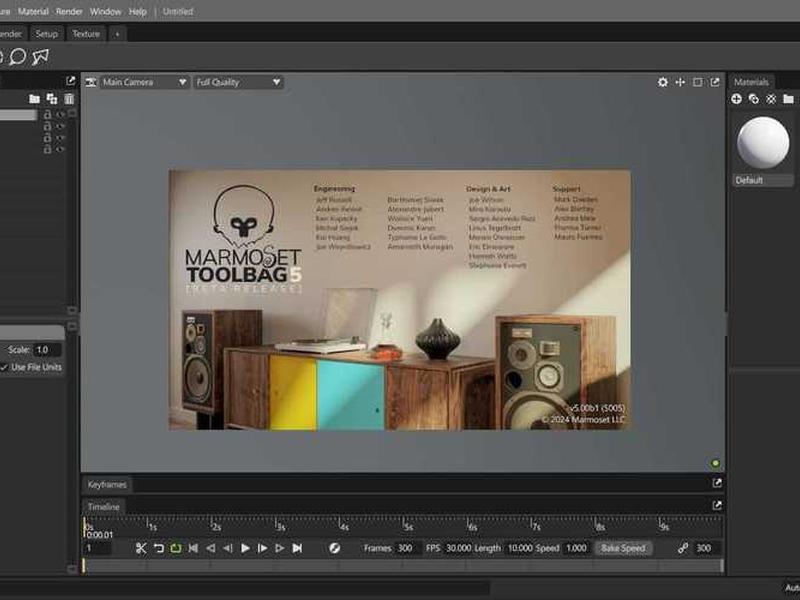Click the camera icon beside Main Camera

91,82
